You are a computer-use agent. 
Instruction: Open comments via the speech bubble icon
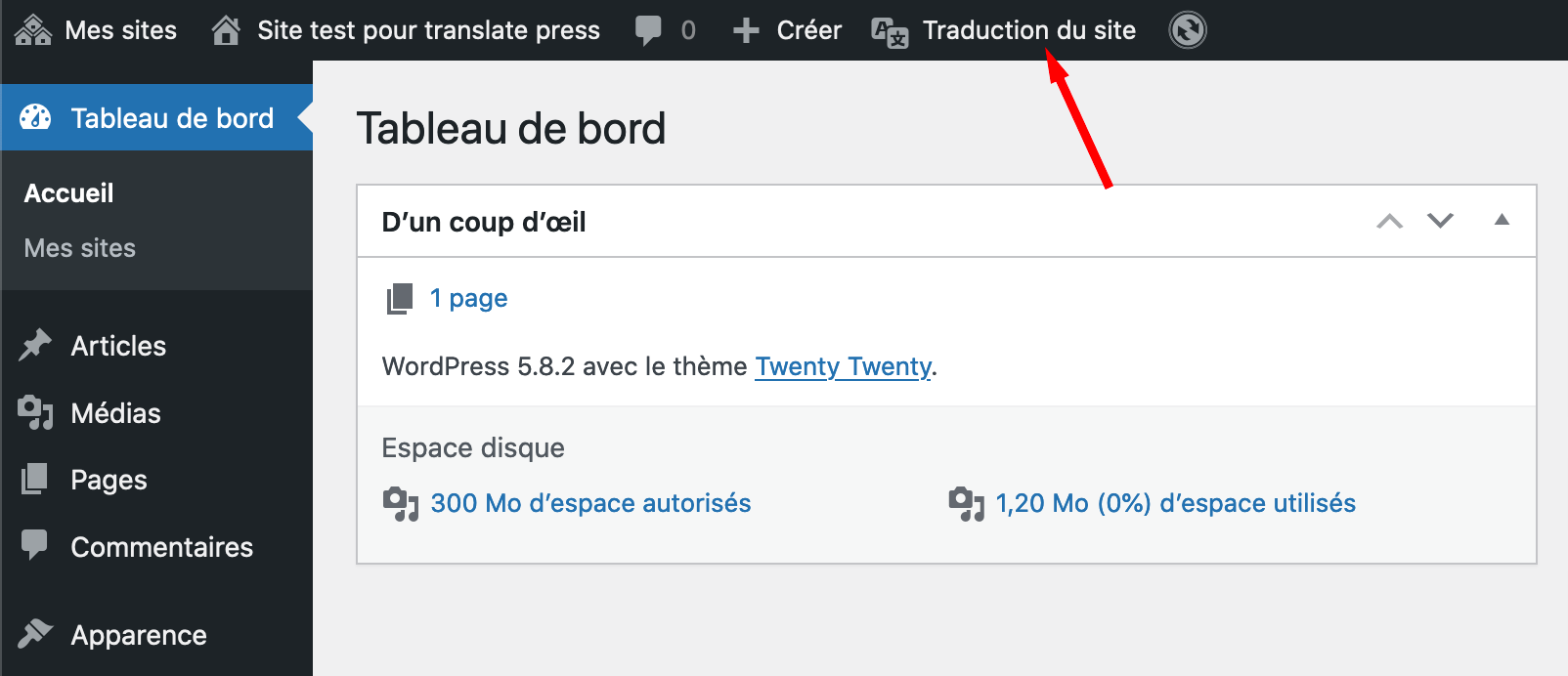click(x=648, y=30)
